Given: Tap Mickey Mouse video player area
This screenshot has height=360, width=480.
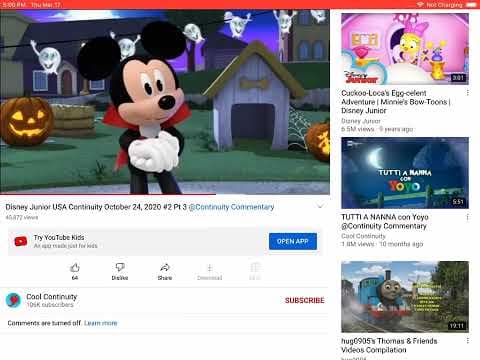Looking at the screenshot, I should click(165, 102).
